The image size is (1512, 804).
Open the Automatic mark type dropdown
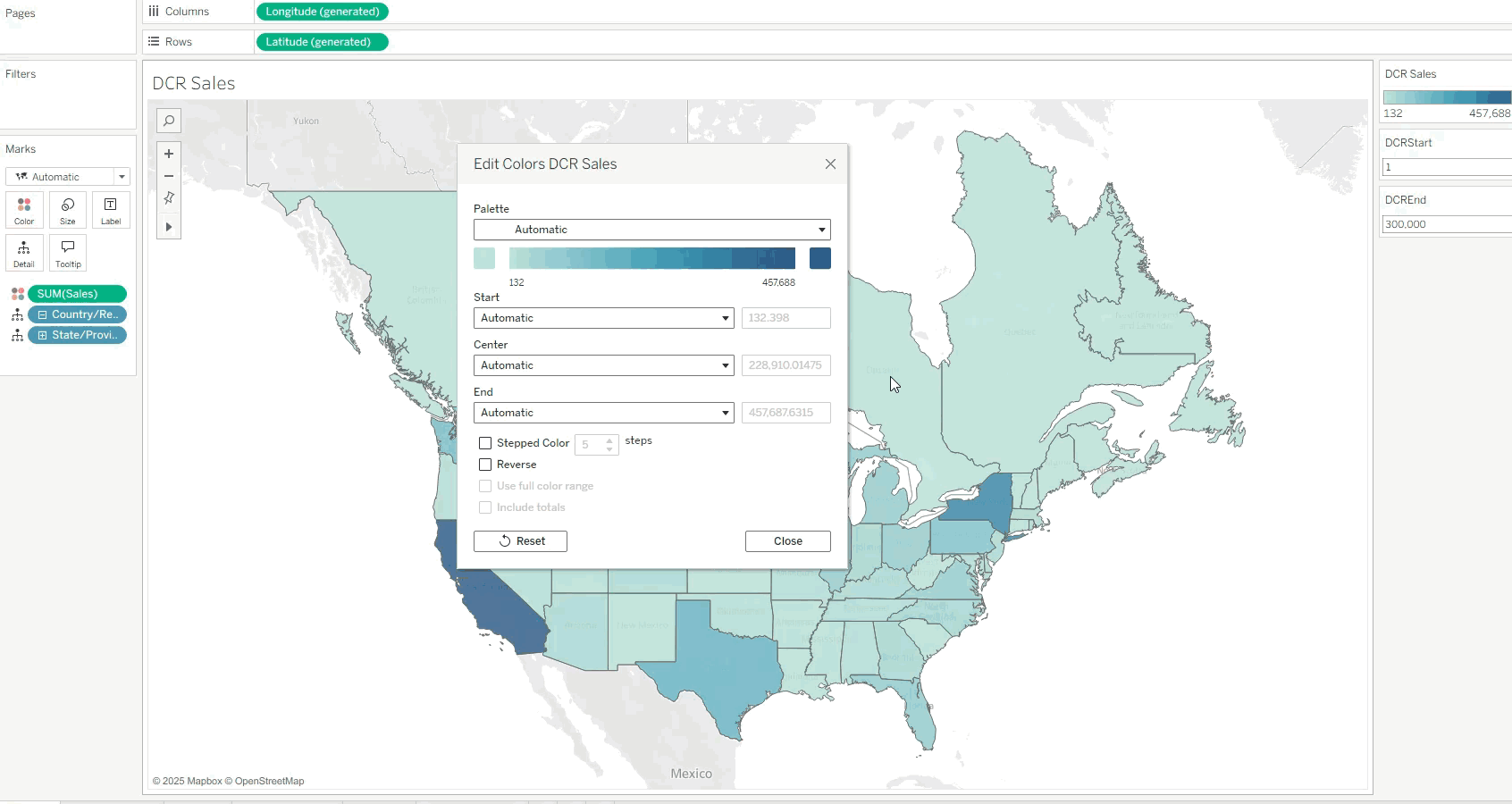(x=68, y=177)
